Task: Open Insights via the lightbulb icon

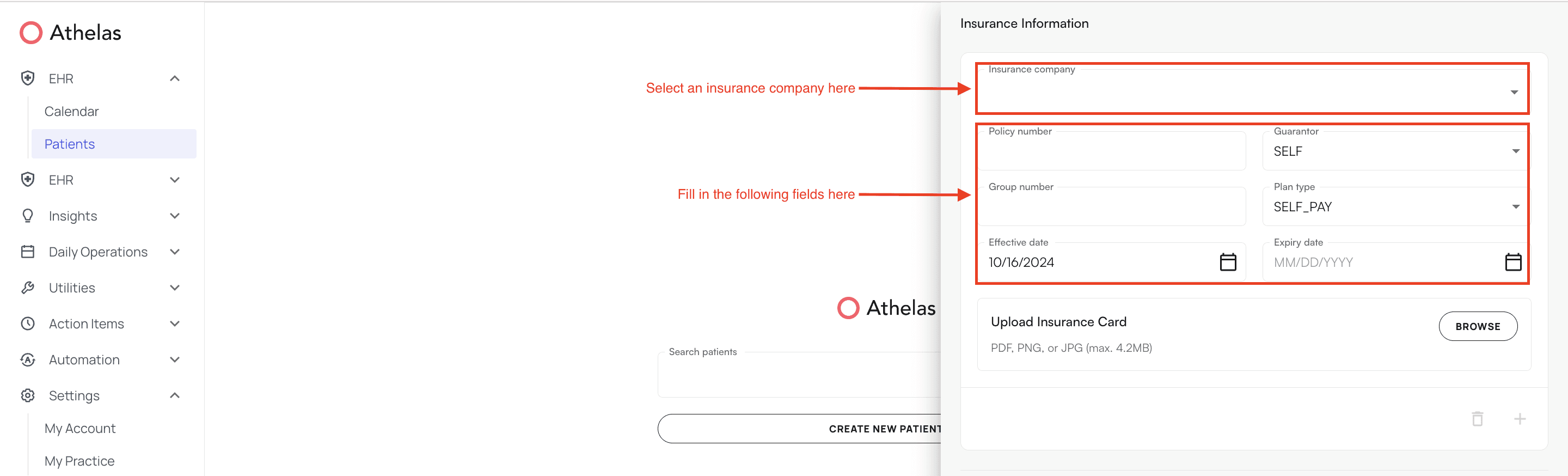Action: [x=28, y=216]
